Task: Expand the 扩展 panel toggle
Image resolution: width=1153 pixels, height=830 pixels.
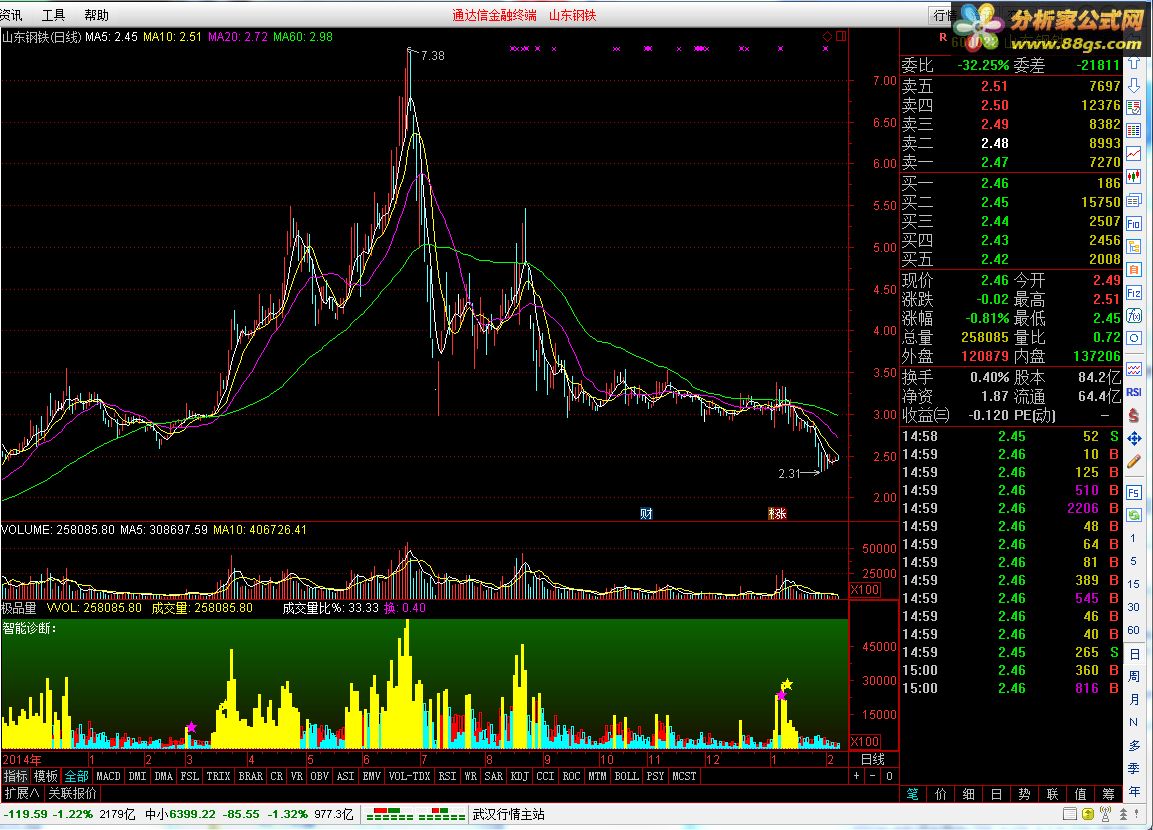Action: pos(22,793)
